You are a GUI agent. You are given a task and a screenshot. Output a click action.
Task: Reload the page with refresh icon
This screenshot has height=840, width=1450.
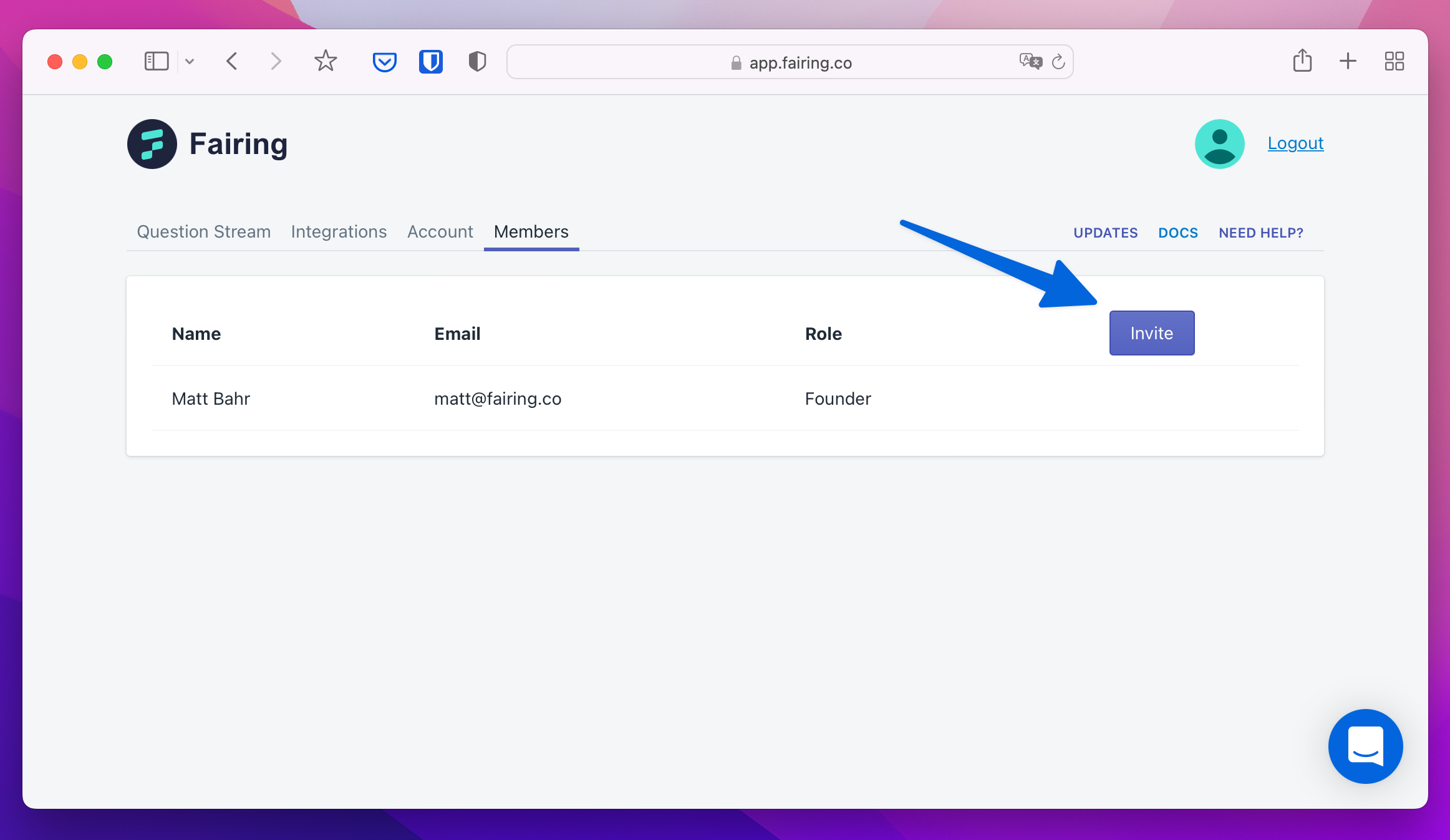[1058, 62]
